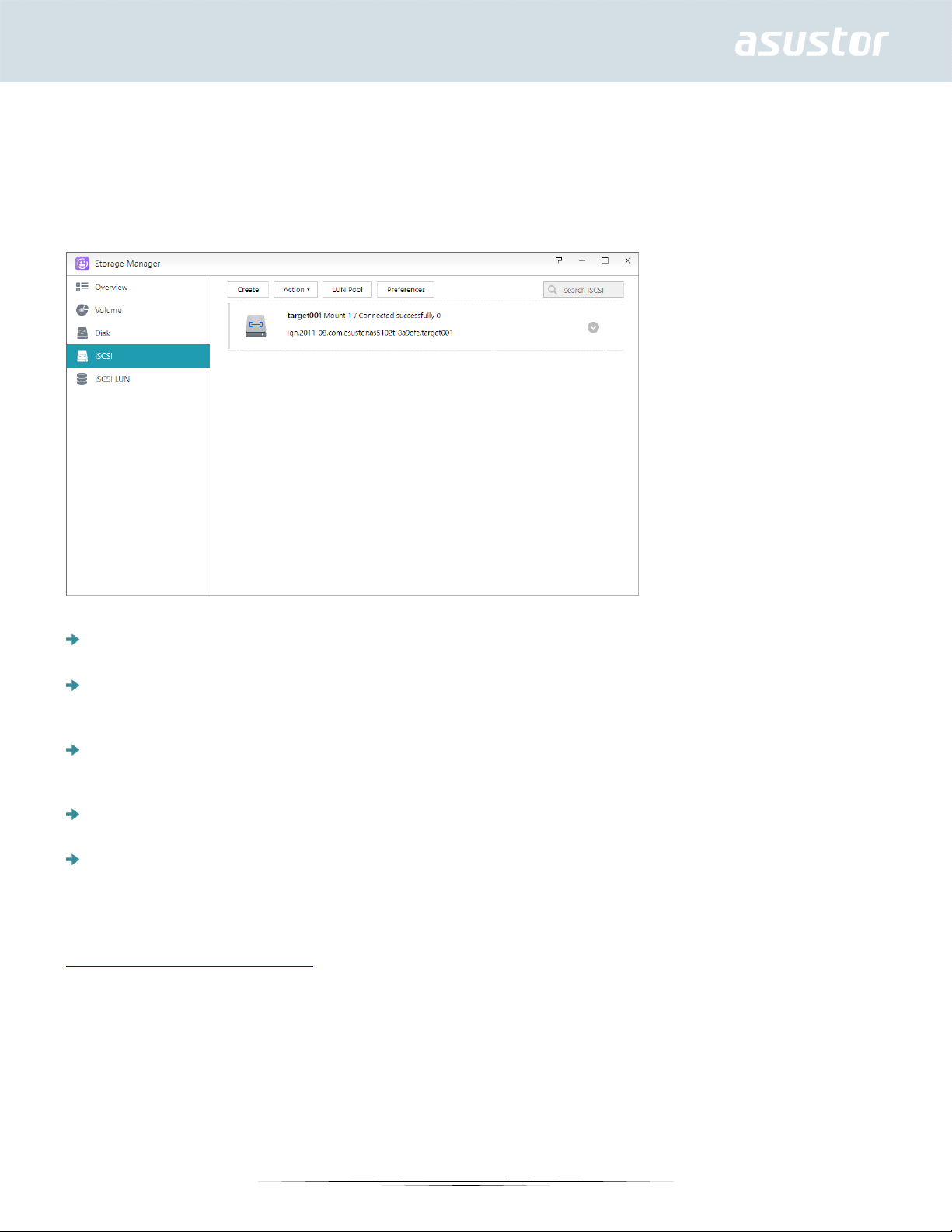The width and height of the screenshot is (952, 1232).
Task: Open the Overview section in the sidebar
Action: click(138, 287)
